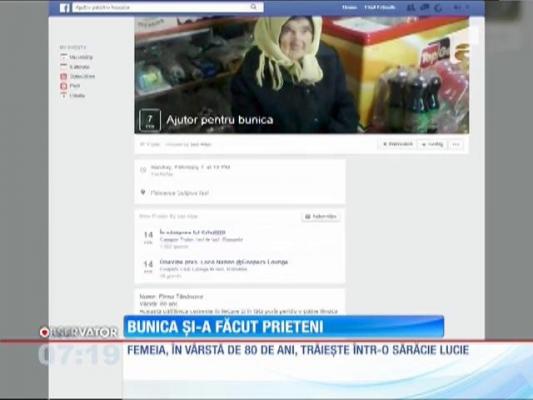
Task: Click the Facebook logo icon
Action: tap(65, 7)
